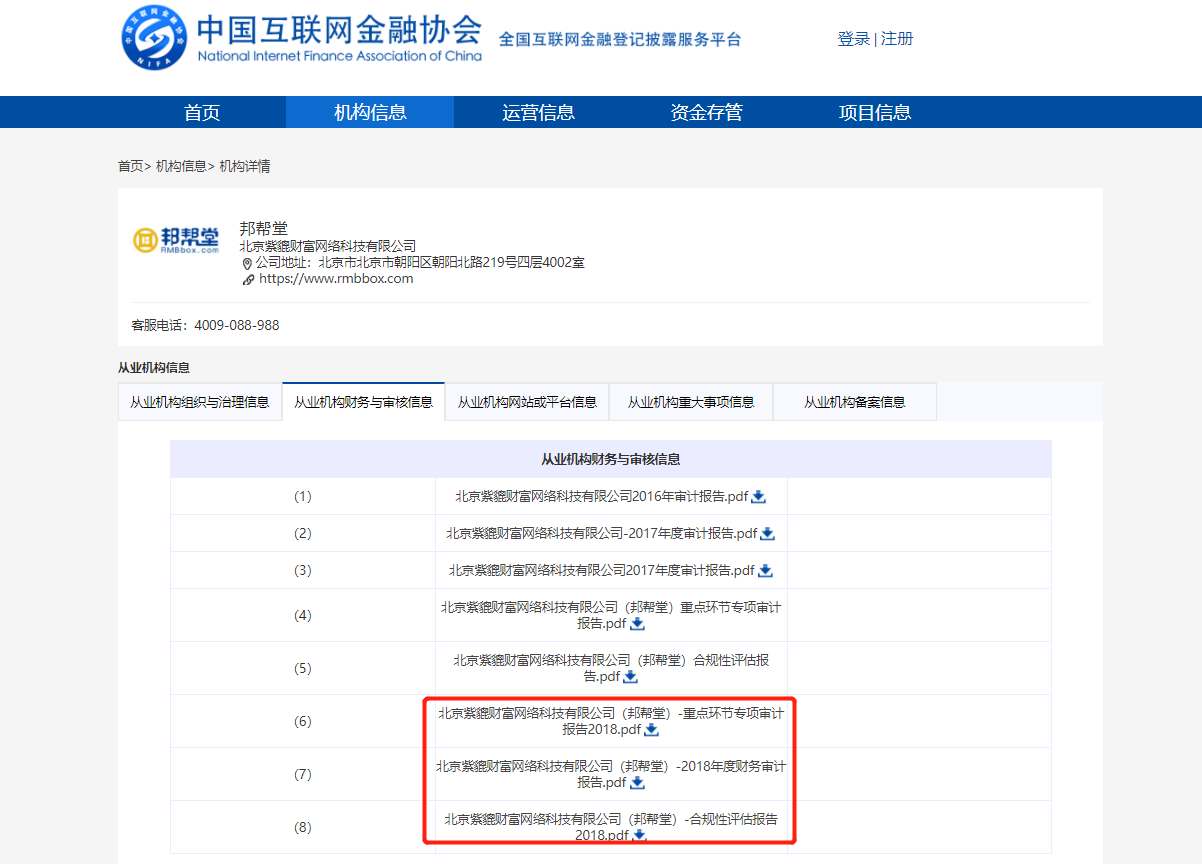
Task: Click the row number (1) cell
Action: (303, 496)
